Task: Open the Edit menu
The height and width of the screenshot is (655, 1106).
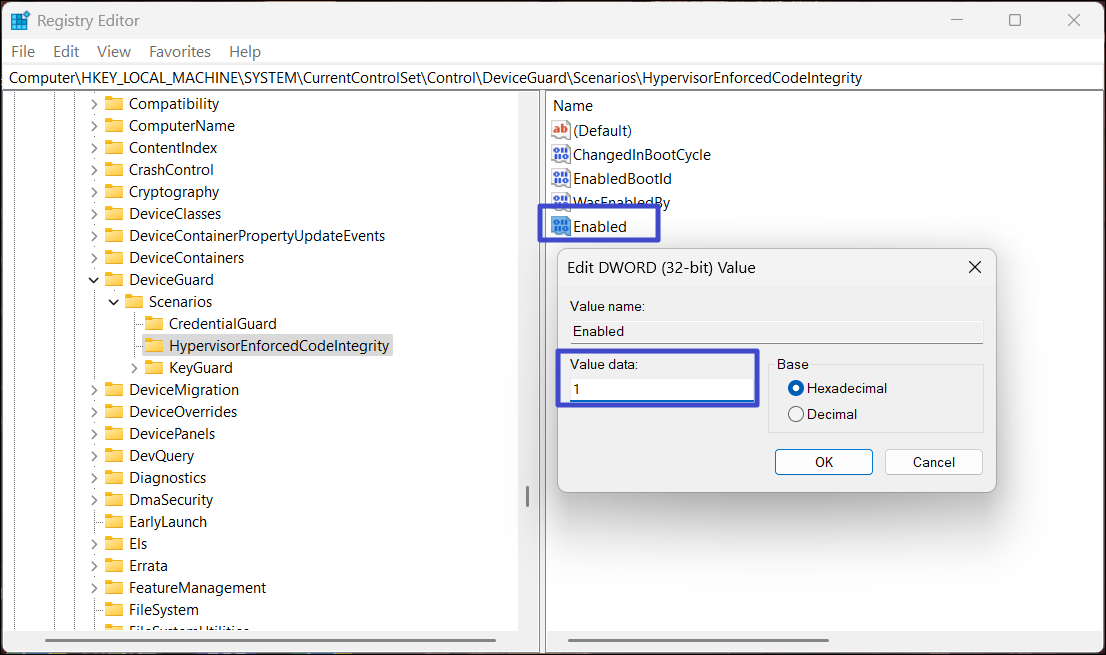Action: 66,51
